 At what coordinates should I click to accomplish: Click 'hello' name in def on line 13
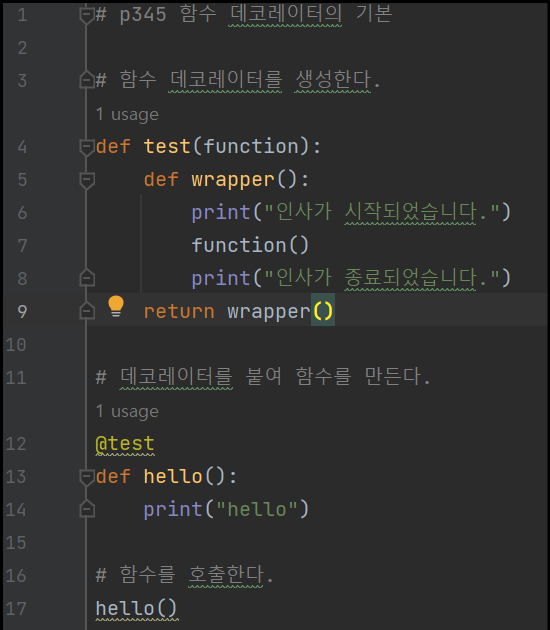coord(173,477)
